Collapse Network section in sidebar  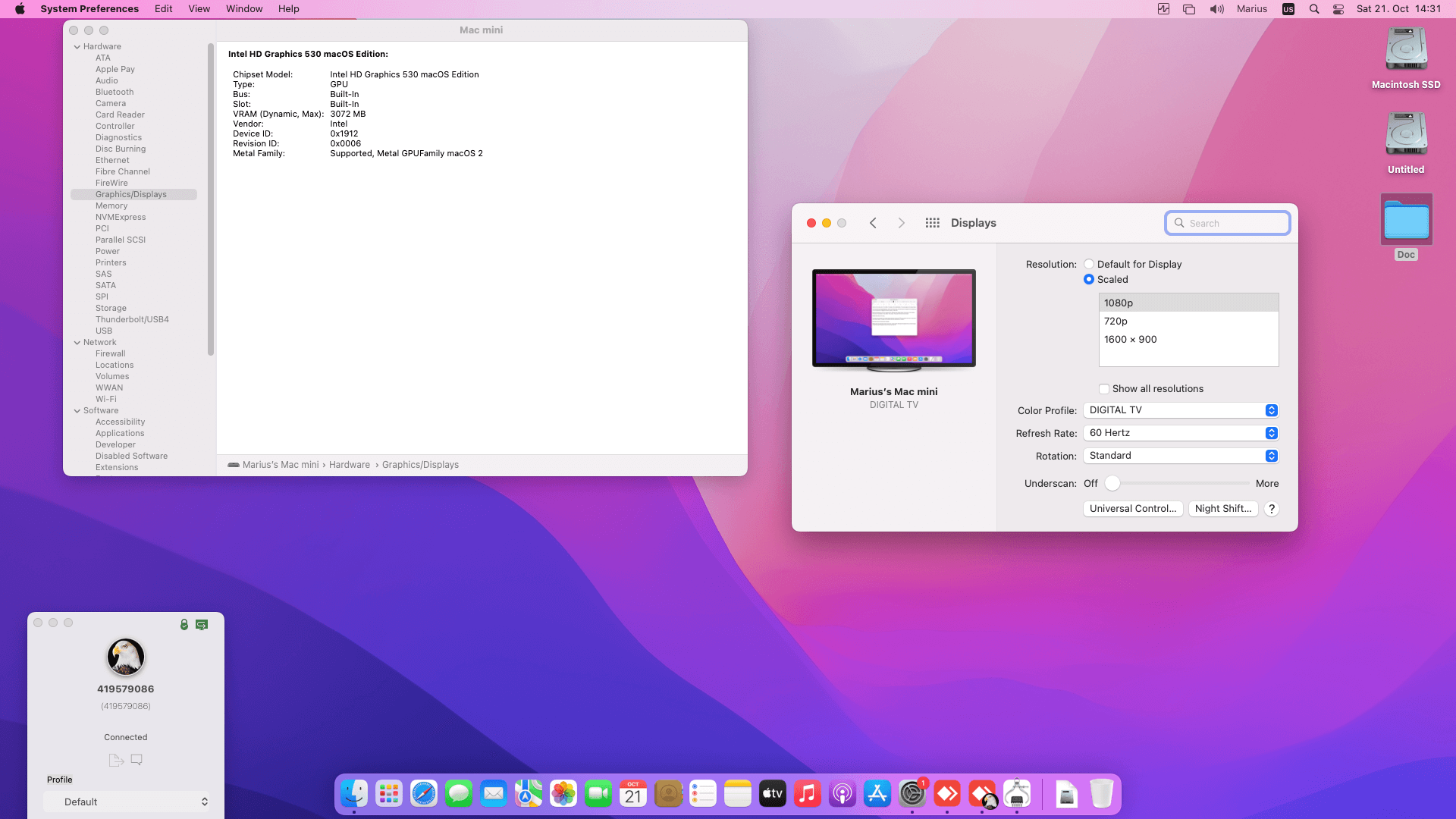pos(77,343)
